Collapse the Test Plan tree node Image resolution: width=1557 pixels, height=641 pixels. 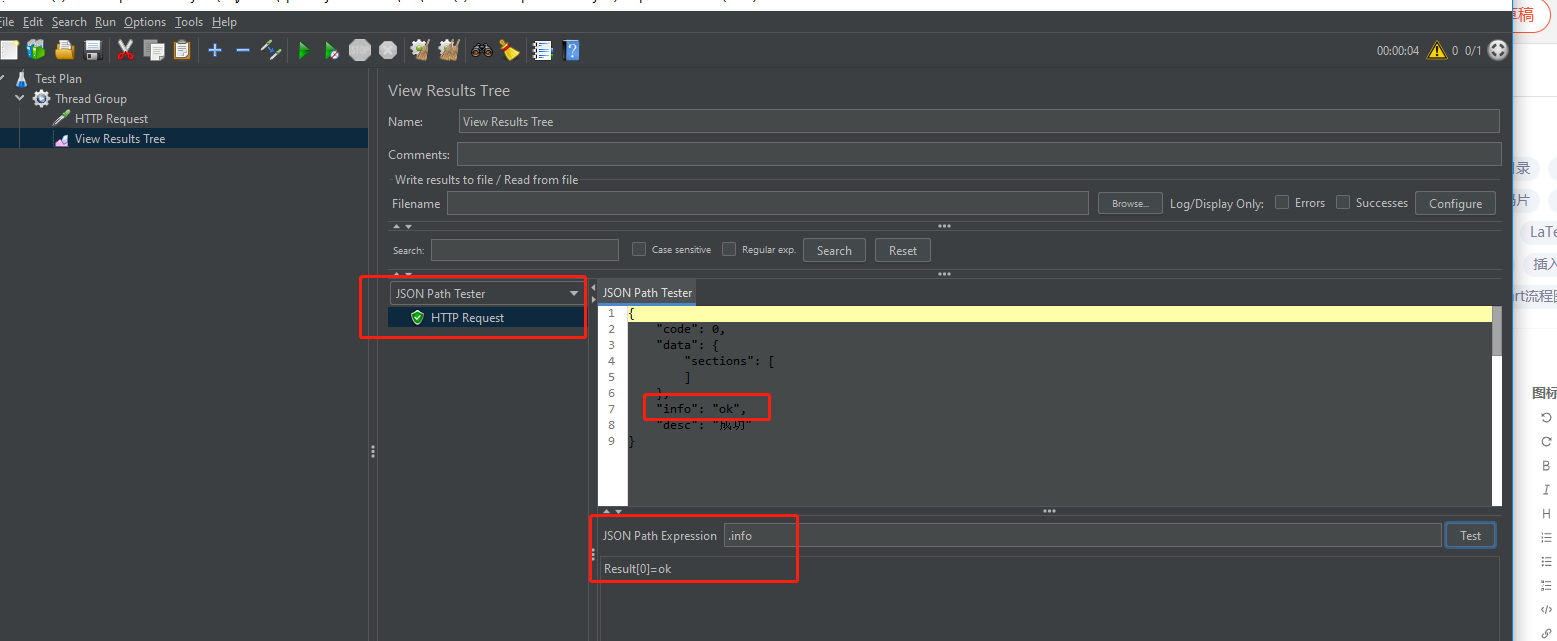coord(3,78)
